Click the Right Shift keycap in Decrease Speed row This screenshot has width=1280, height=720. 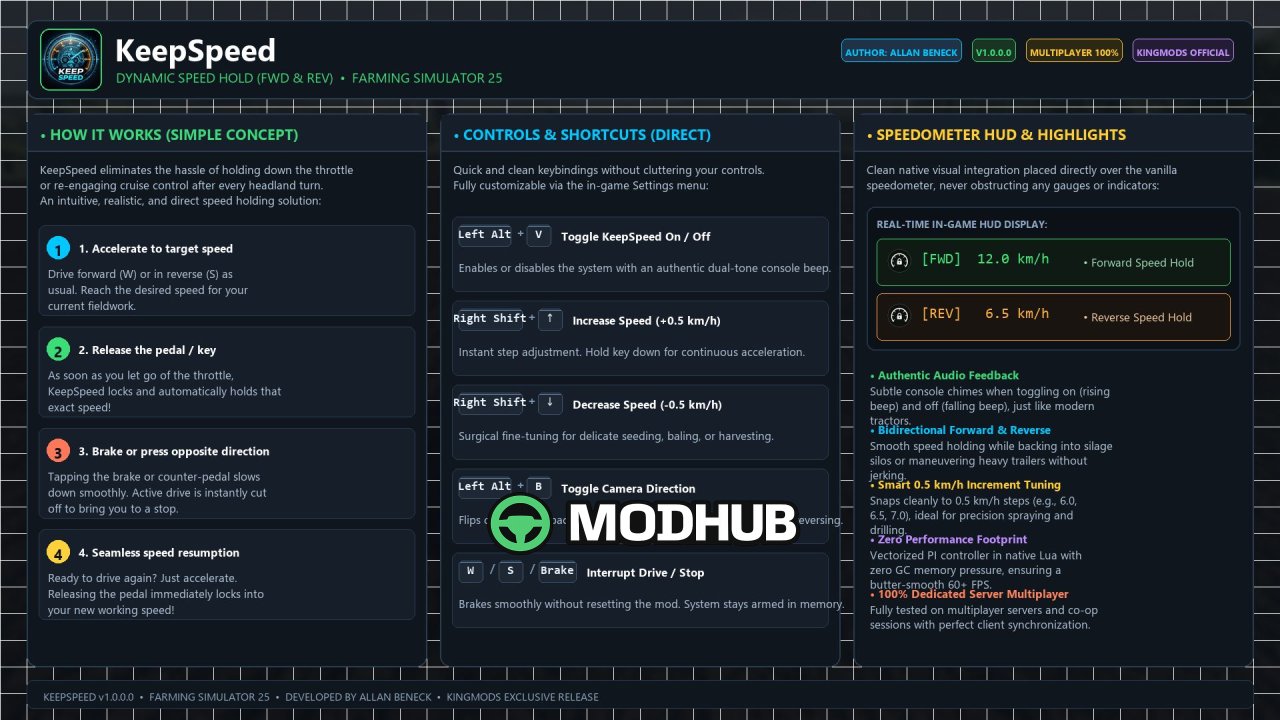click(490, 404)
